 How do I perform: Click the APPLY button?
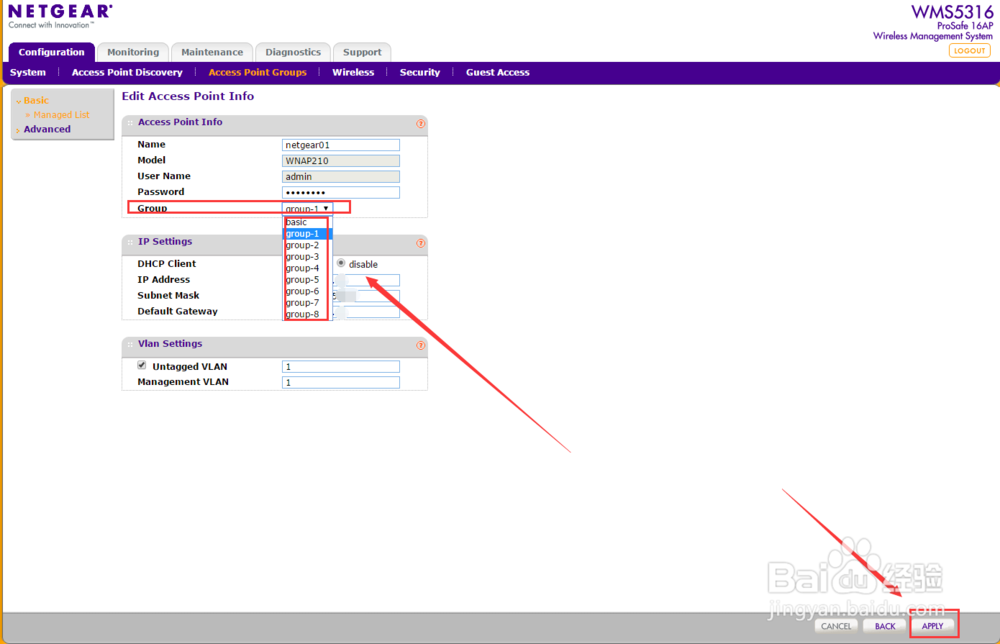point(932,626)
